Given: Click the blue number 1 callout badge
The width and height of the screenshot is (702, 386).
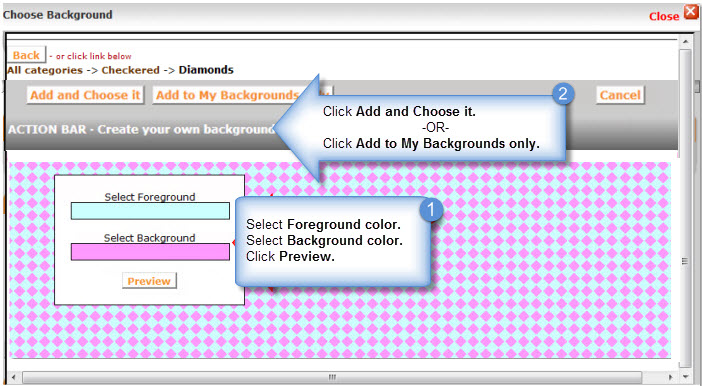Looking at the screenshot, I should [431, 210].
